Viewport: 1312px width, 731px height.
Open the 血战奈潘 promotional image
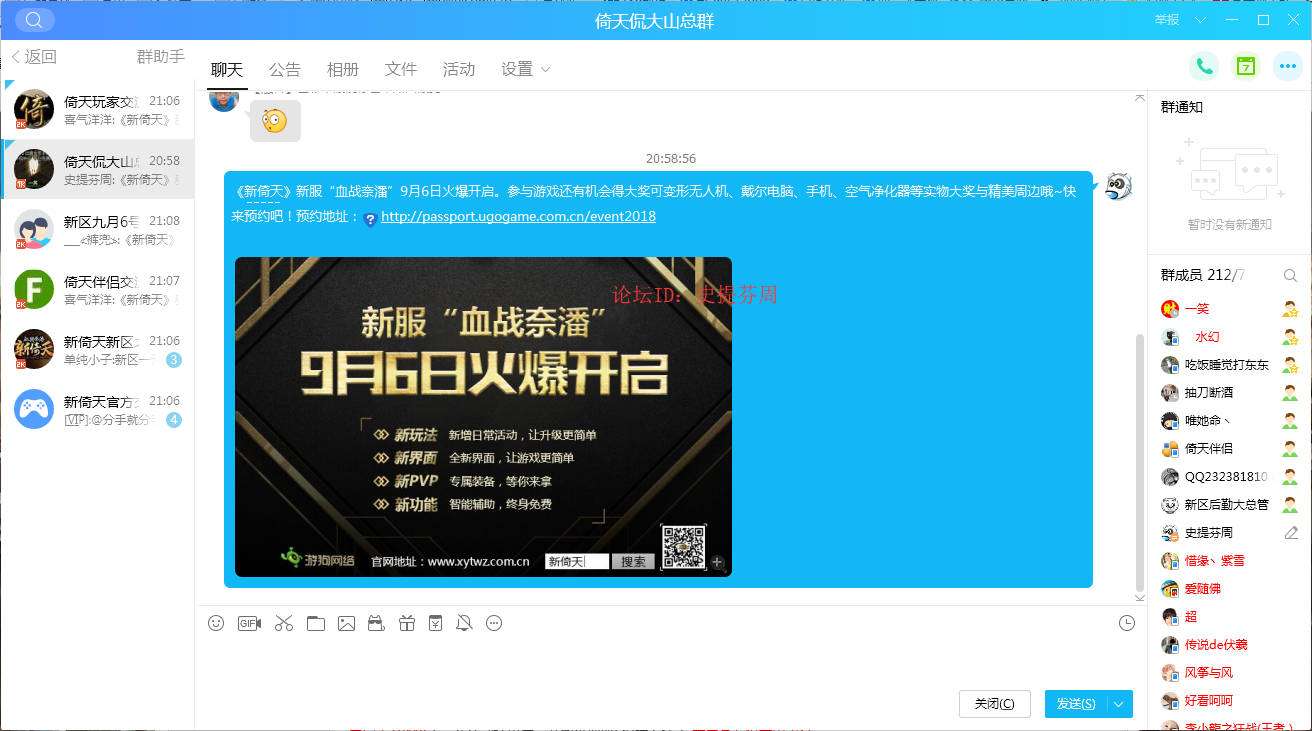click(x=483, y=417)
